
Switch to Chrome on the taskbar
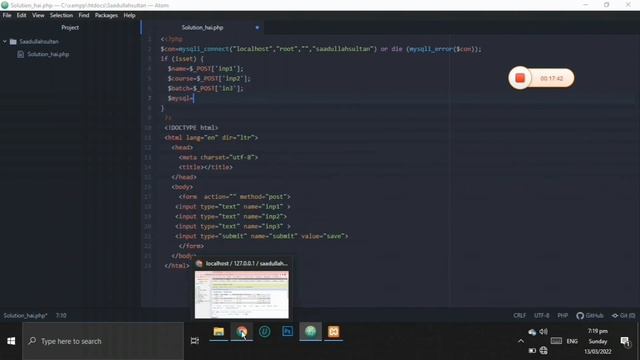242,331
